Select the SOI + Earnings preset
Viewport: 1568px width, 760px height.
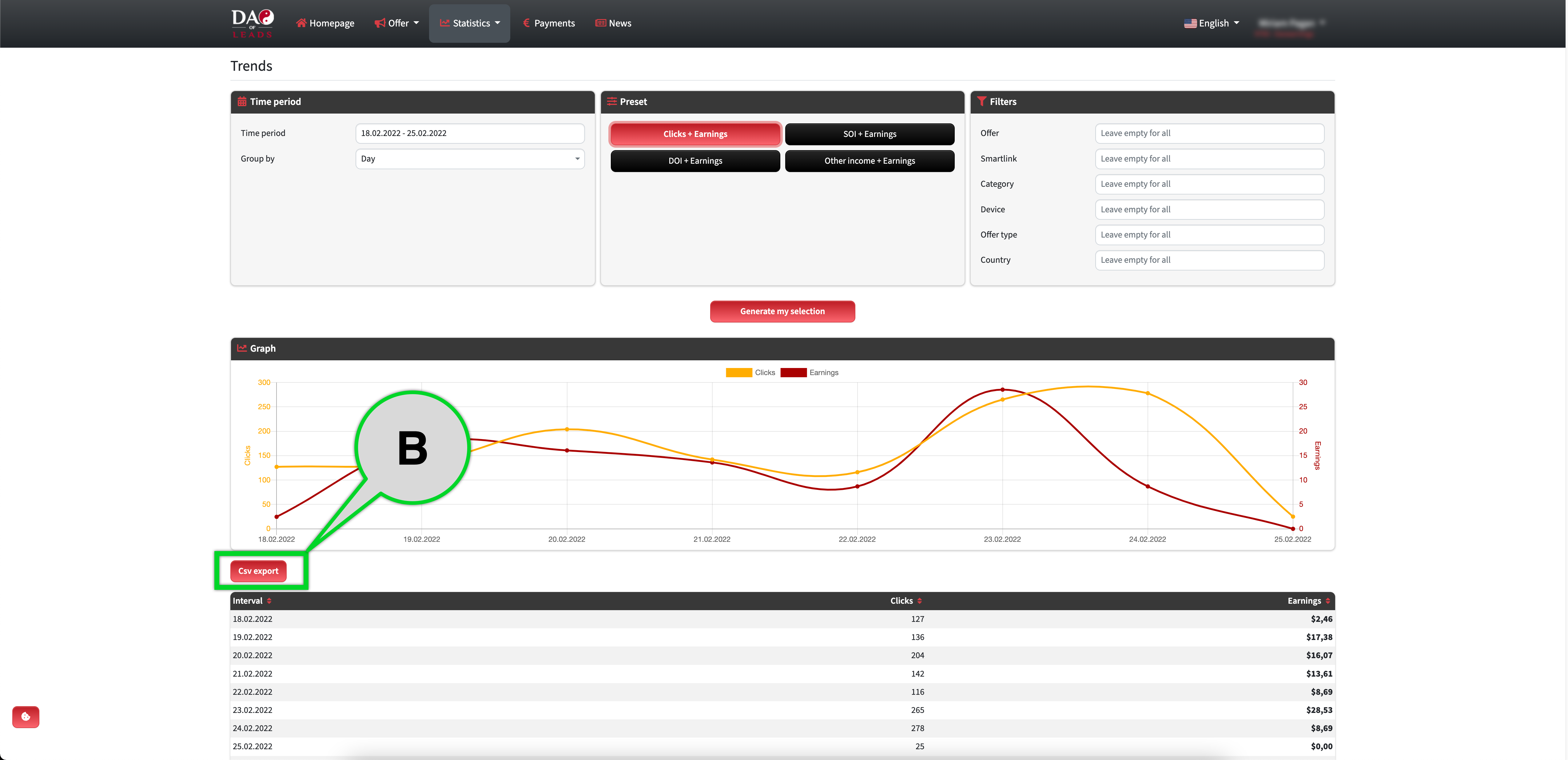(869, 134)
